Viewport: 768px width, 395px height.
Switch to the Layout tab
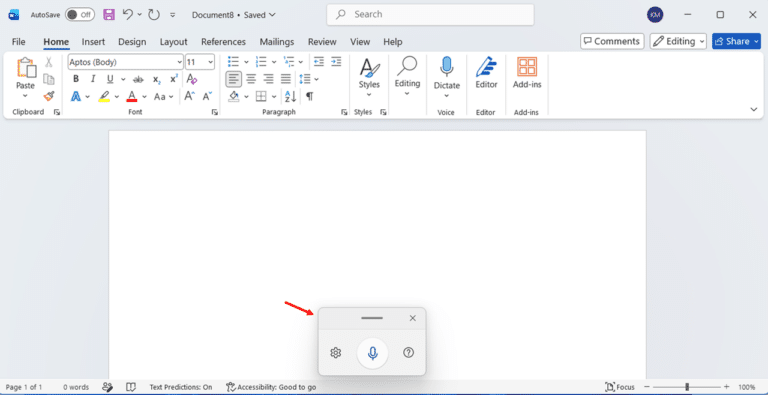(173, 42)
